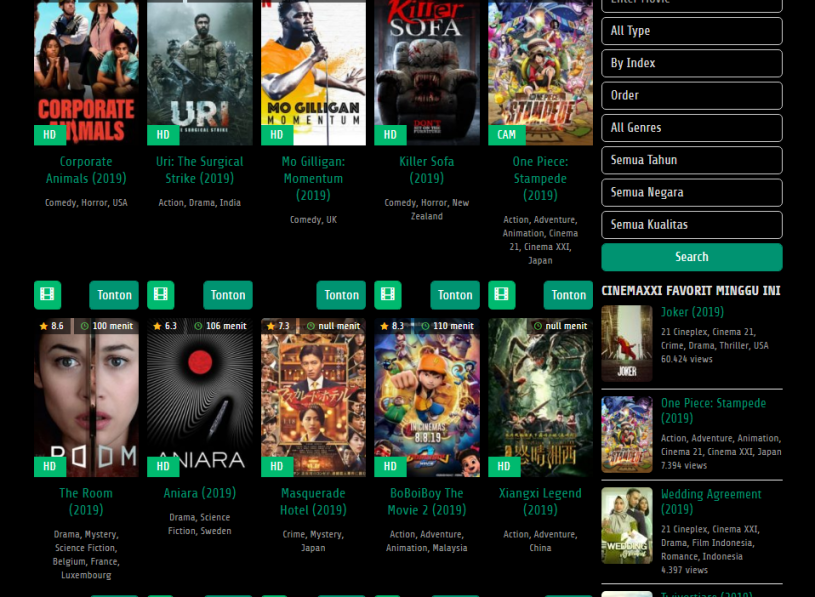Click the One Piece: Stampede sidebar thumbnail
The image size is (815, 597).
click(x=627, y=434)
